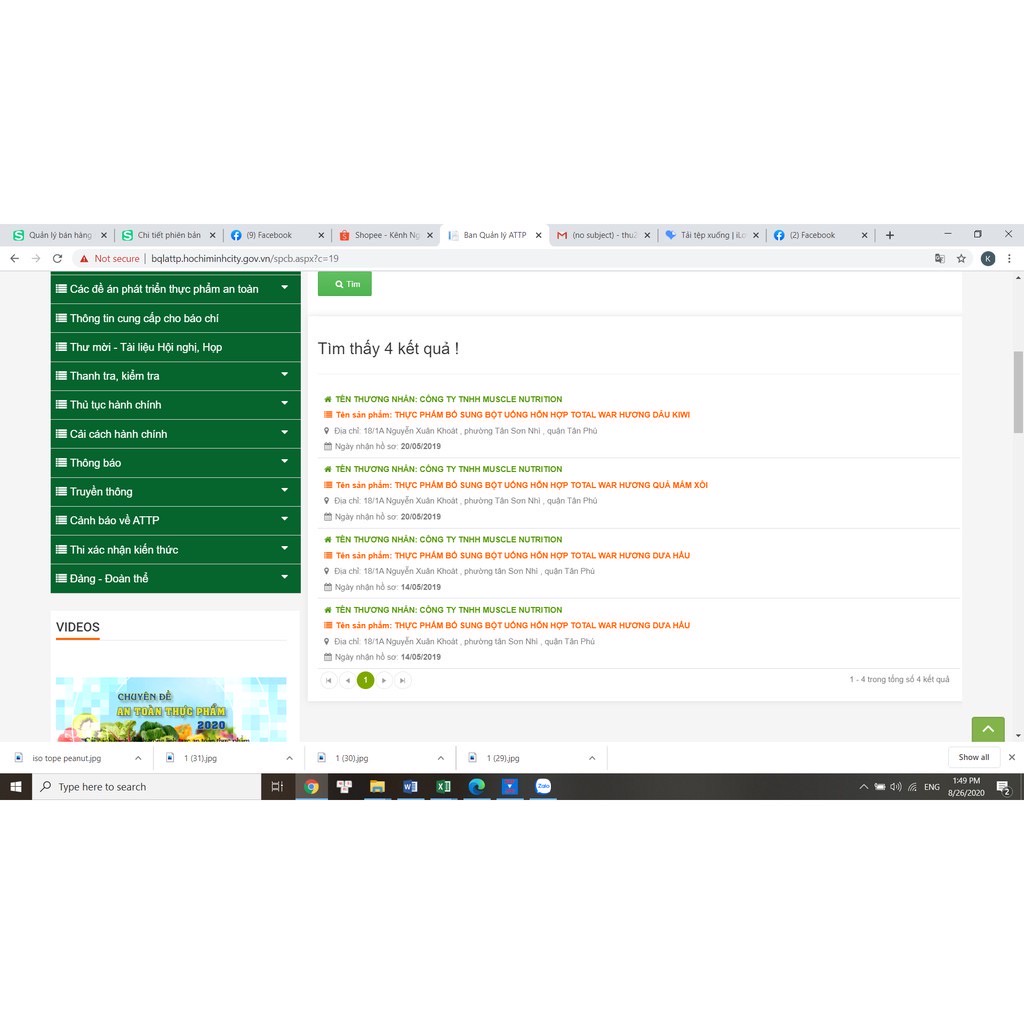
Task: Open Google Chrome on the taskbar
Action: [312, 786]
